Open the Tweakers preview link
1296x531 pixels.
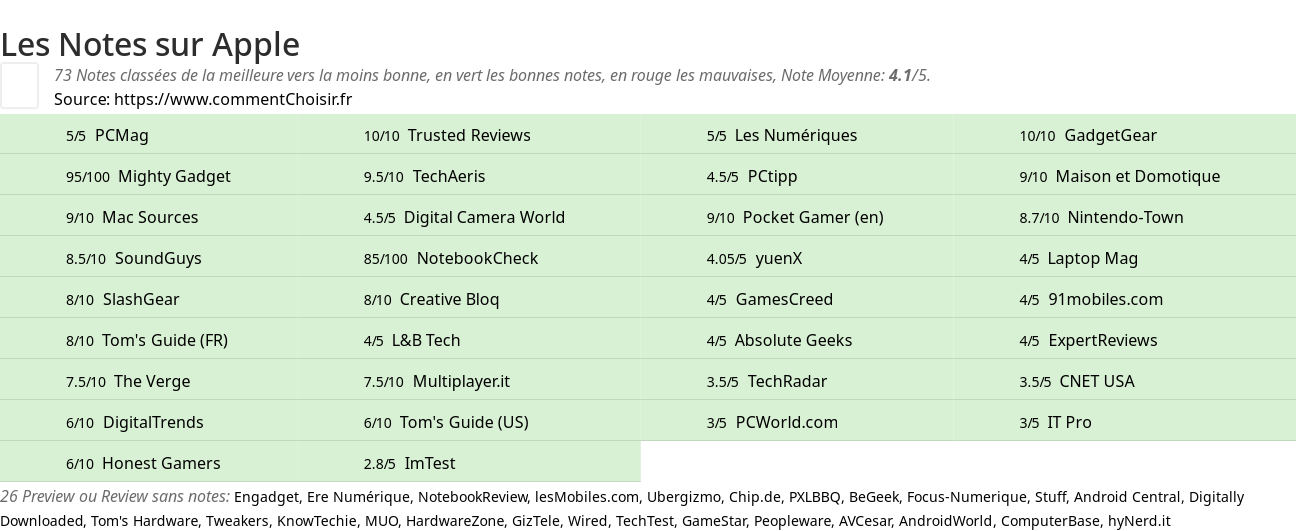pos(237,521)
